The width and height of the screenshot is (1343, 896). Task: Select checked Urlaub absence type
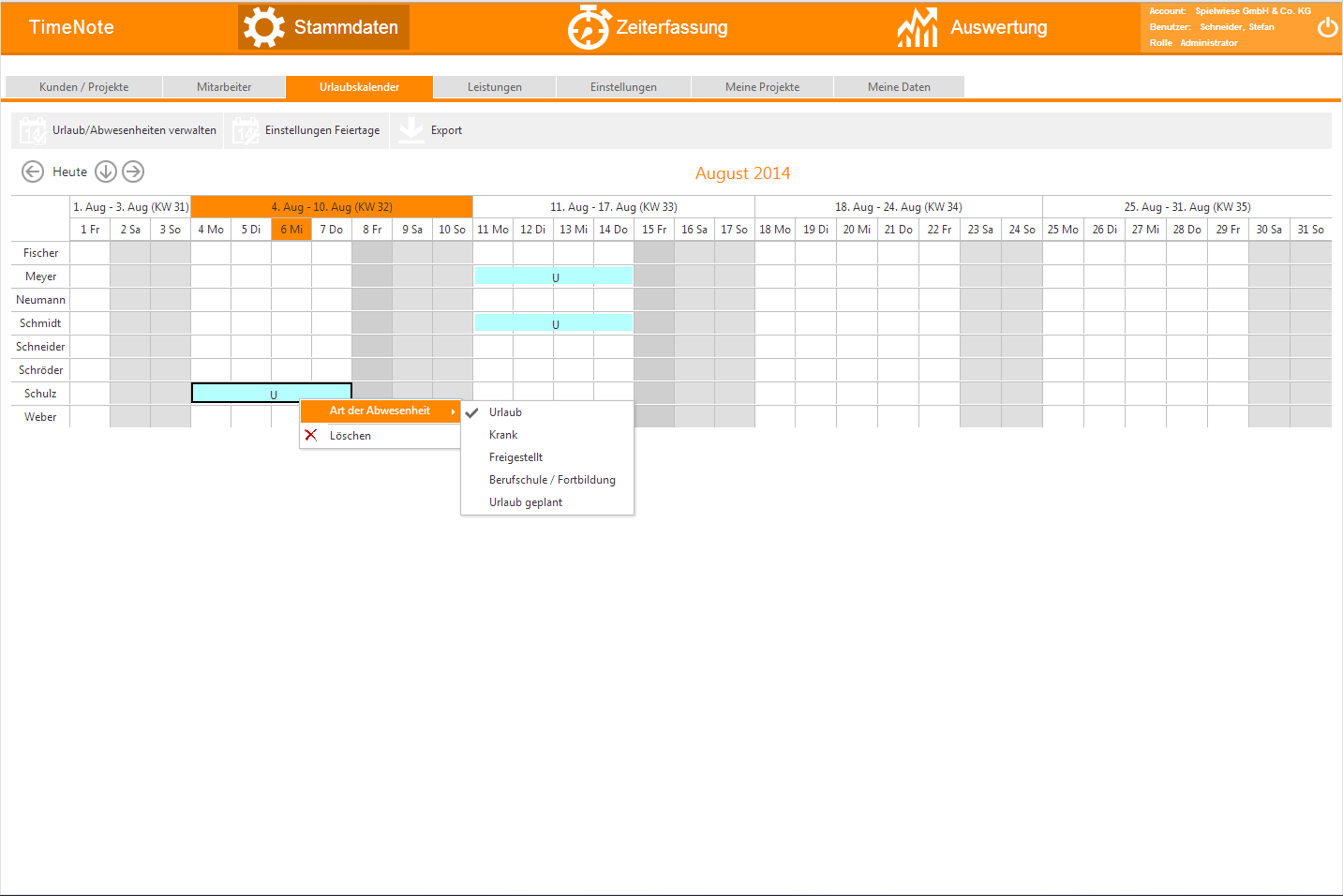505,412
